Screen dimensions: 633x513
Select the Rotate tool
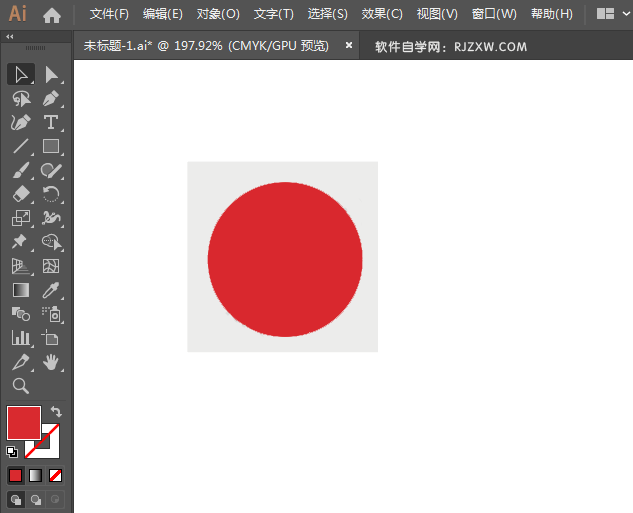(x=51, y=194)
